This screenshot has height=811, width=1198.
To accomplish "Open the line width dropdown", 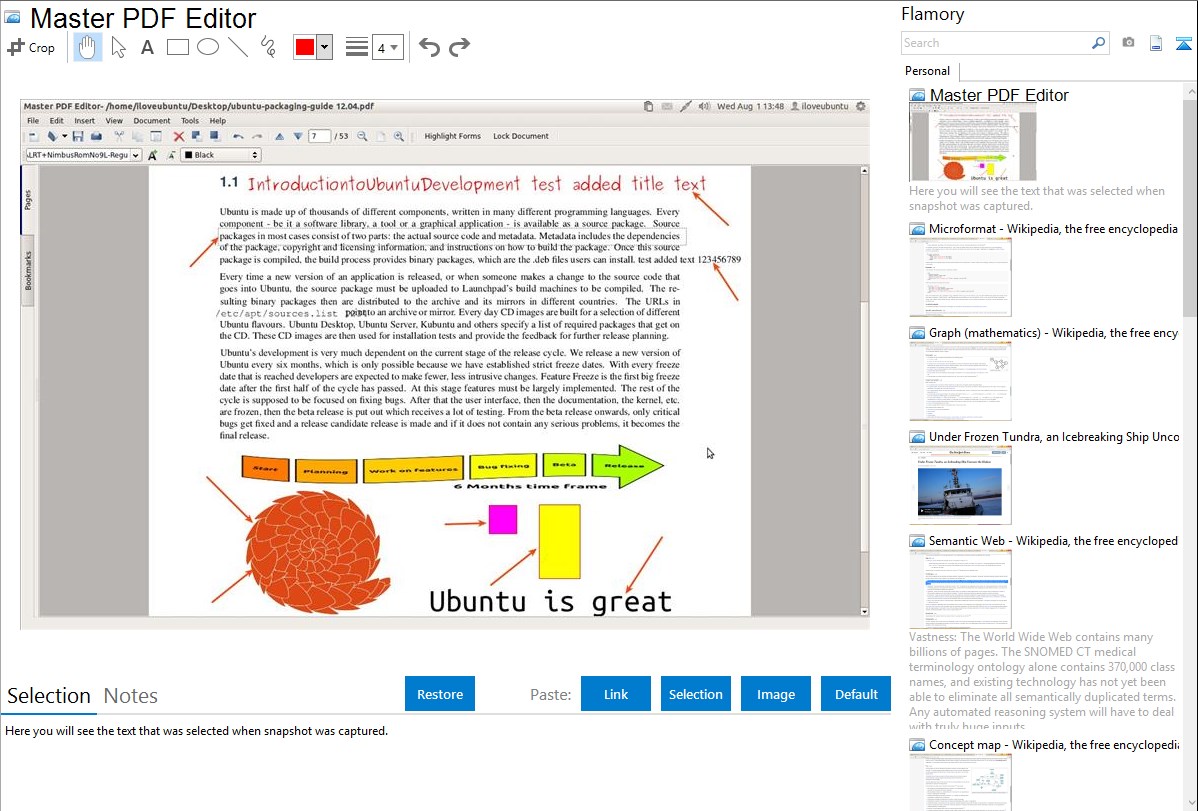I will point(387,47).
